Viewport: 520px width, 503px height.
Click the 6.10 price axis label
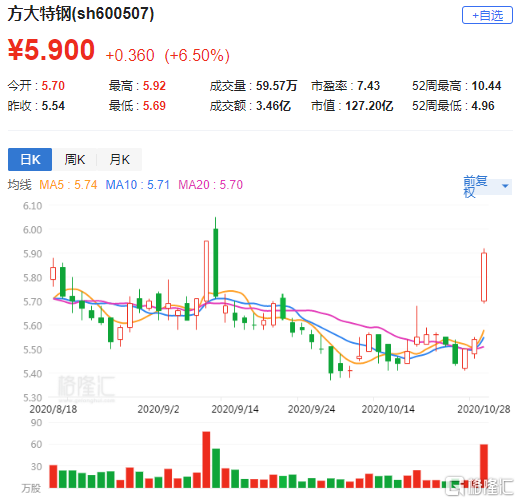tap(32, 206)
